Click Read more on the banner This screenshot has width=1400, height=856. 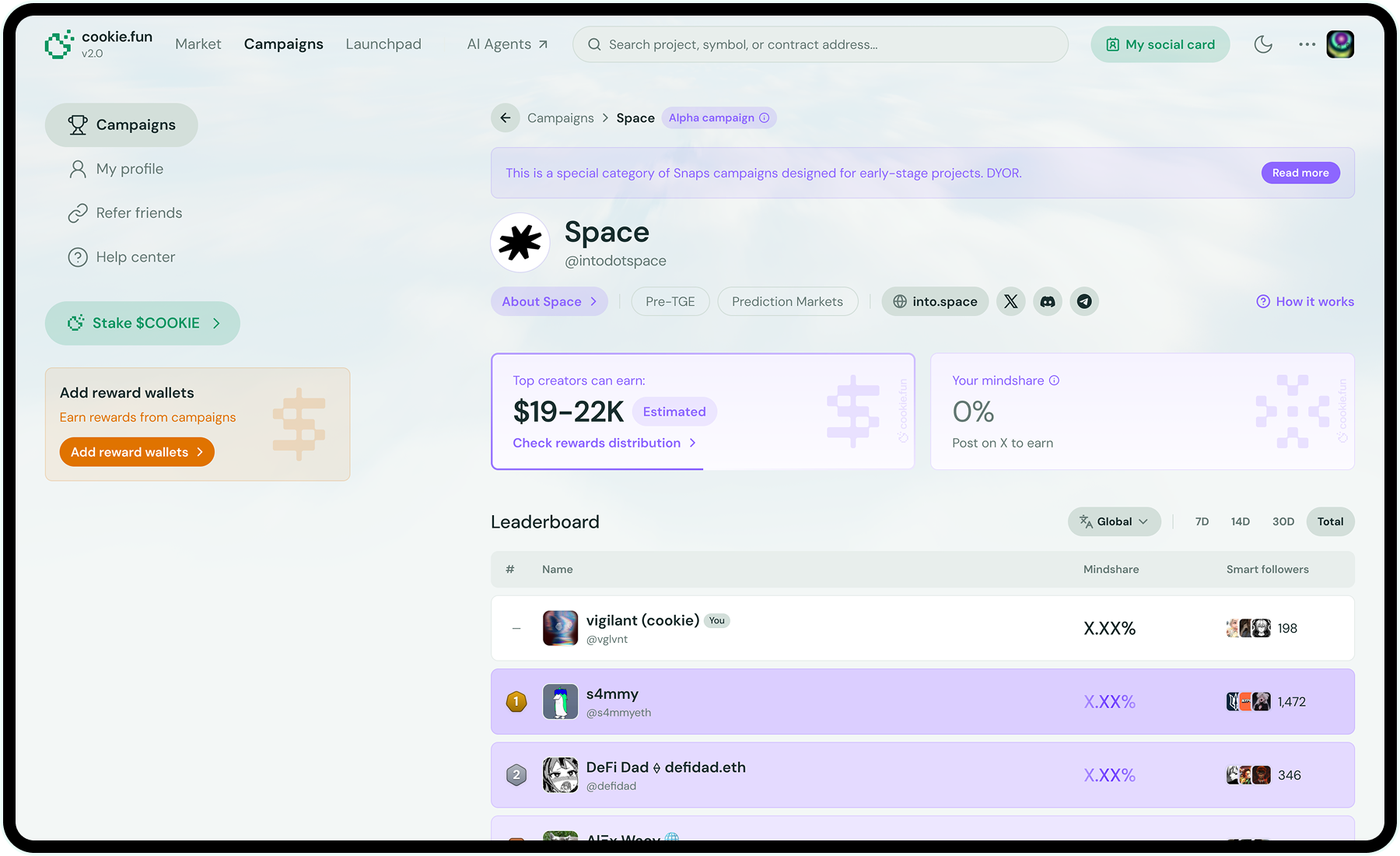pos(1300,173)
